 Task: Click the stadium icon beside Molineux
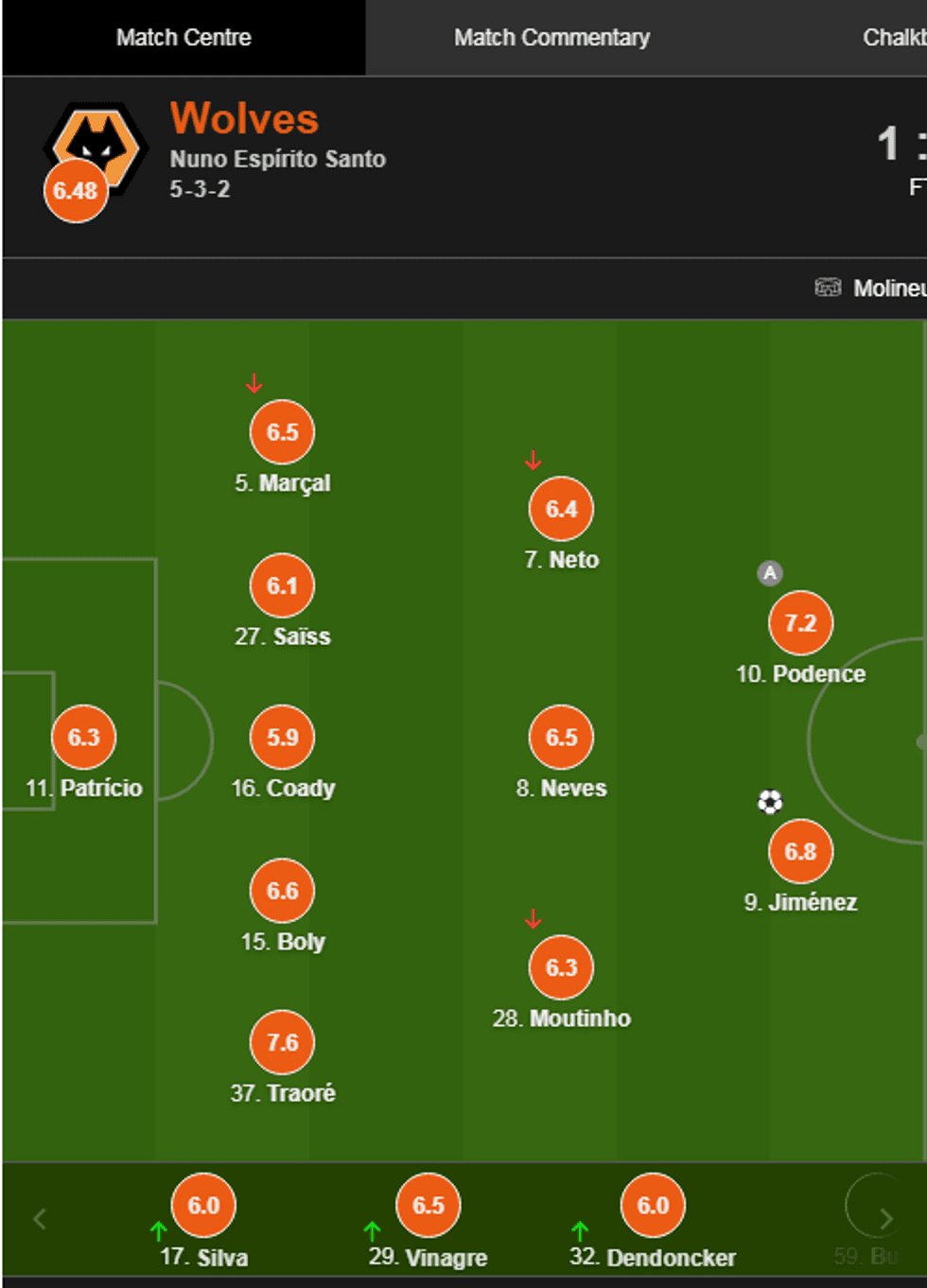click(x=828, y=287)
